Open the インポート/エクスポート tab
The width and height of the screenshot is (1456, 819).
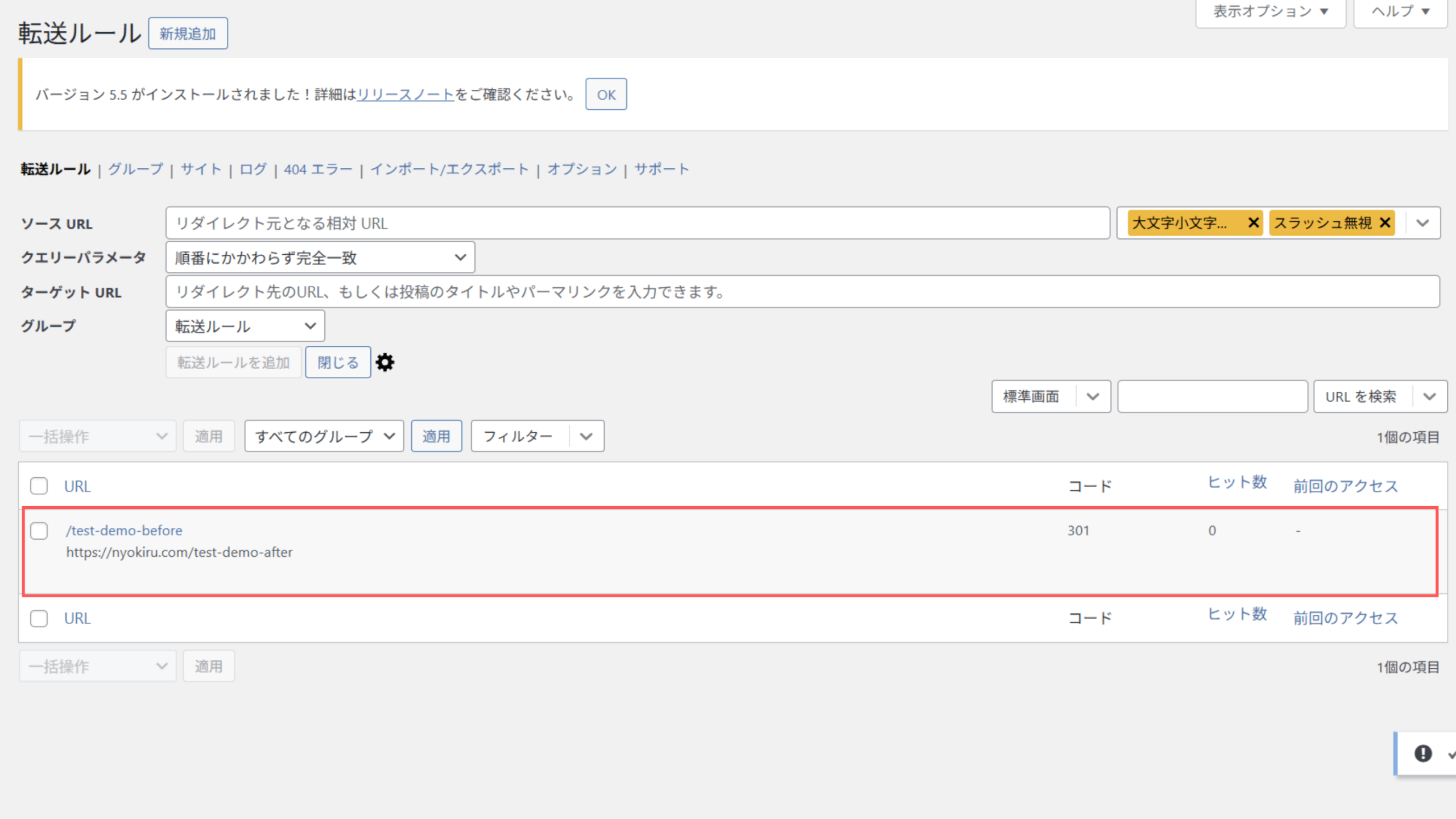(449, 169)
